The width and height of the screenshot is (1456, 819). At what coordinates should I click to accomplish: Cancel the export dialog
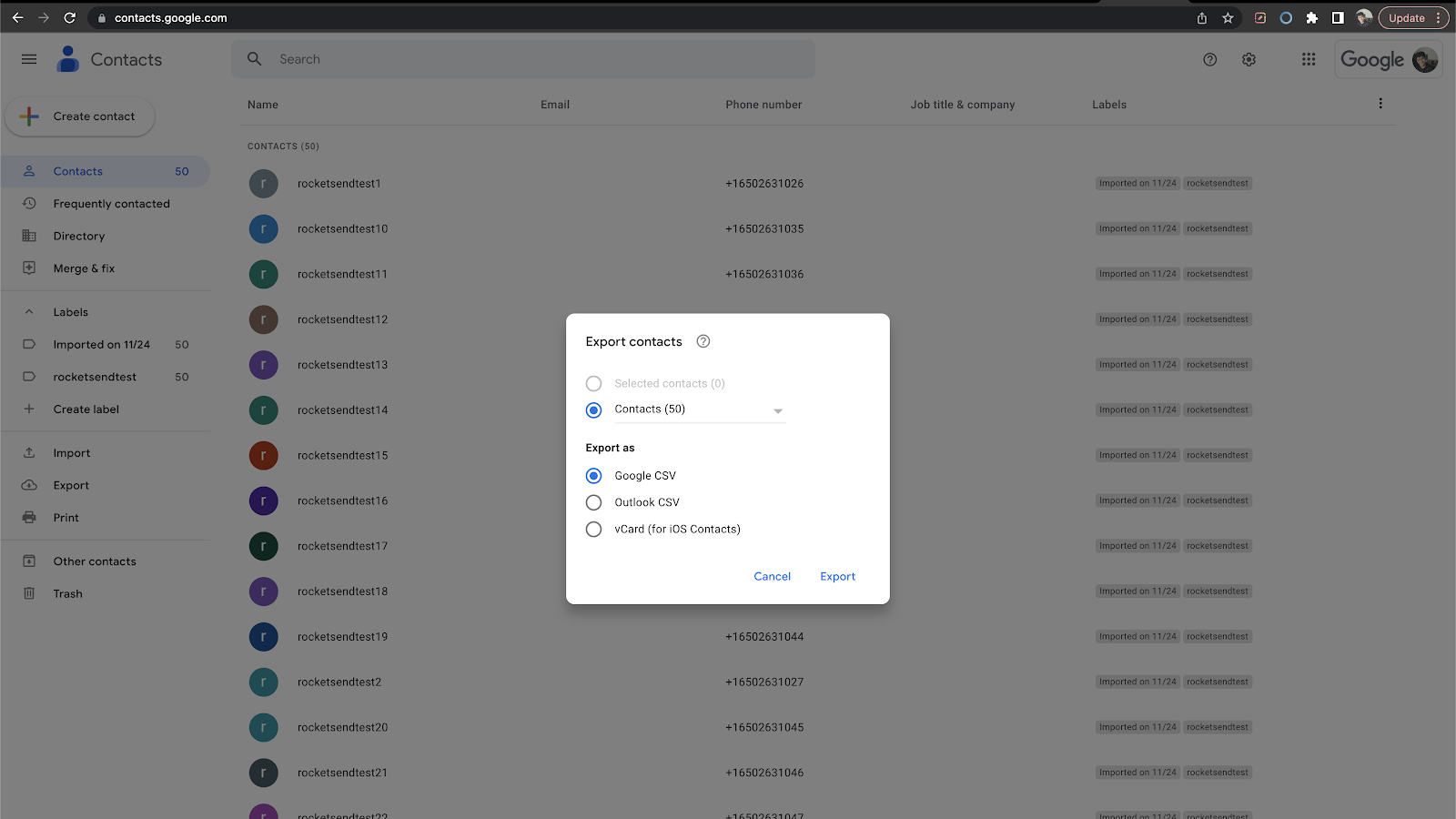pyautogui.click(x=772, y=576)
